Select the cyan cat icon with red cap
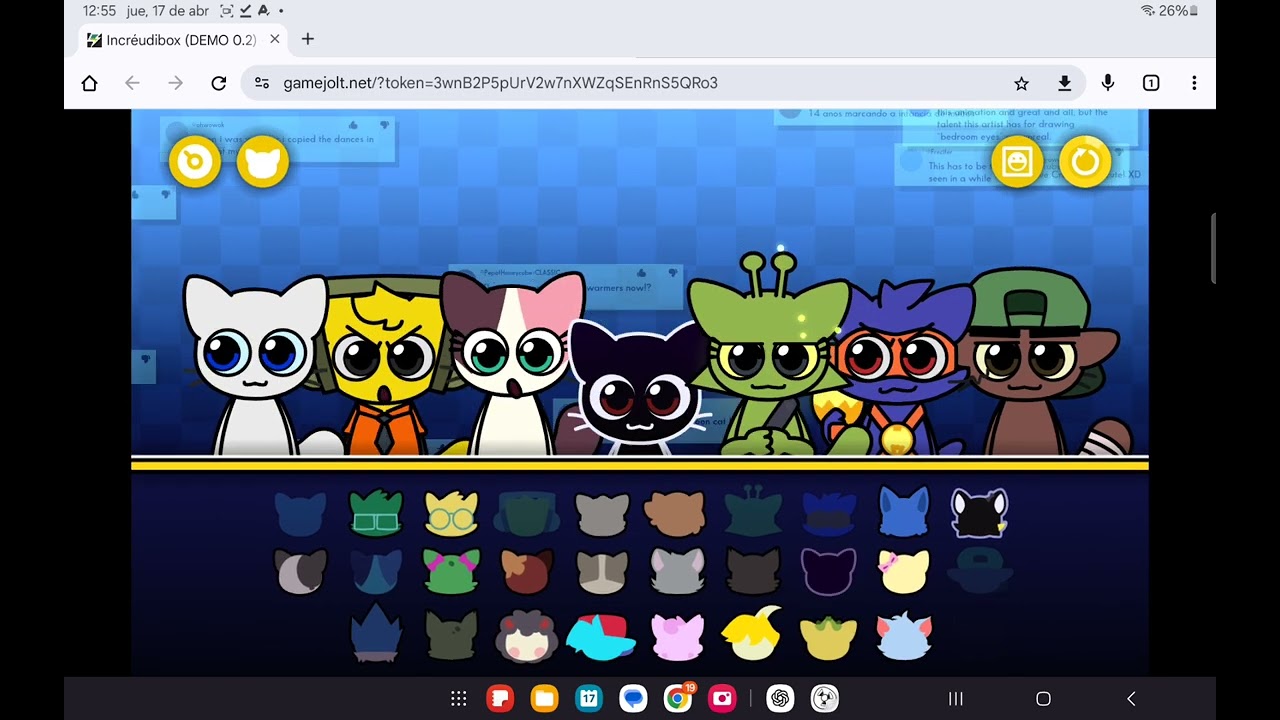This screenshot has width=1280, height=720. click(x=602, y=636)
